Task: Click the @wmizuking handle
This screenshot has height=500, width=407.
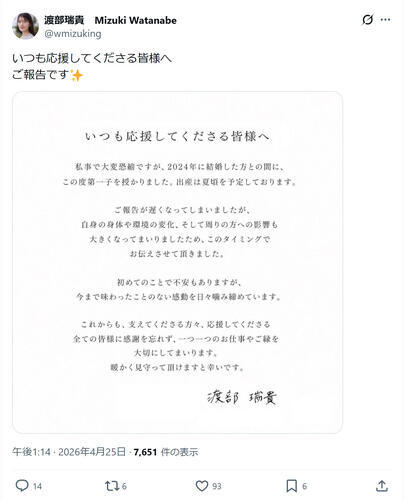Action: click(x=73, y=34)
